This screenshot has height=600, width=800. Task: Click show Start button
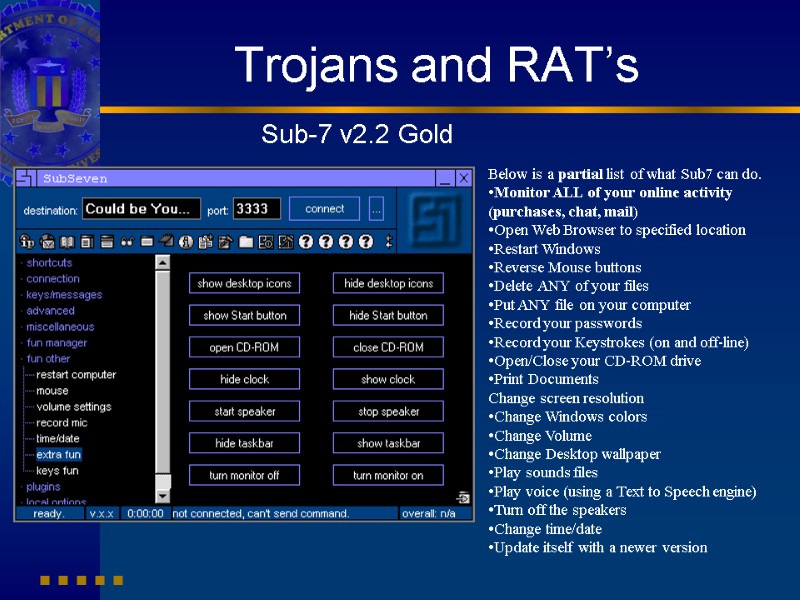[x=244, y=315]
